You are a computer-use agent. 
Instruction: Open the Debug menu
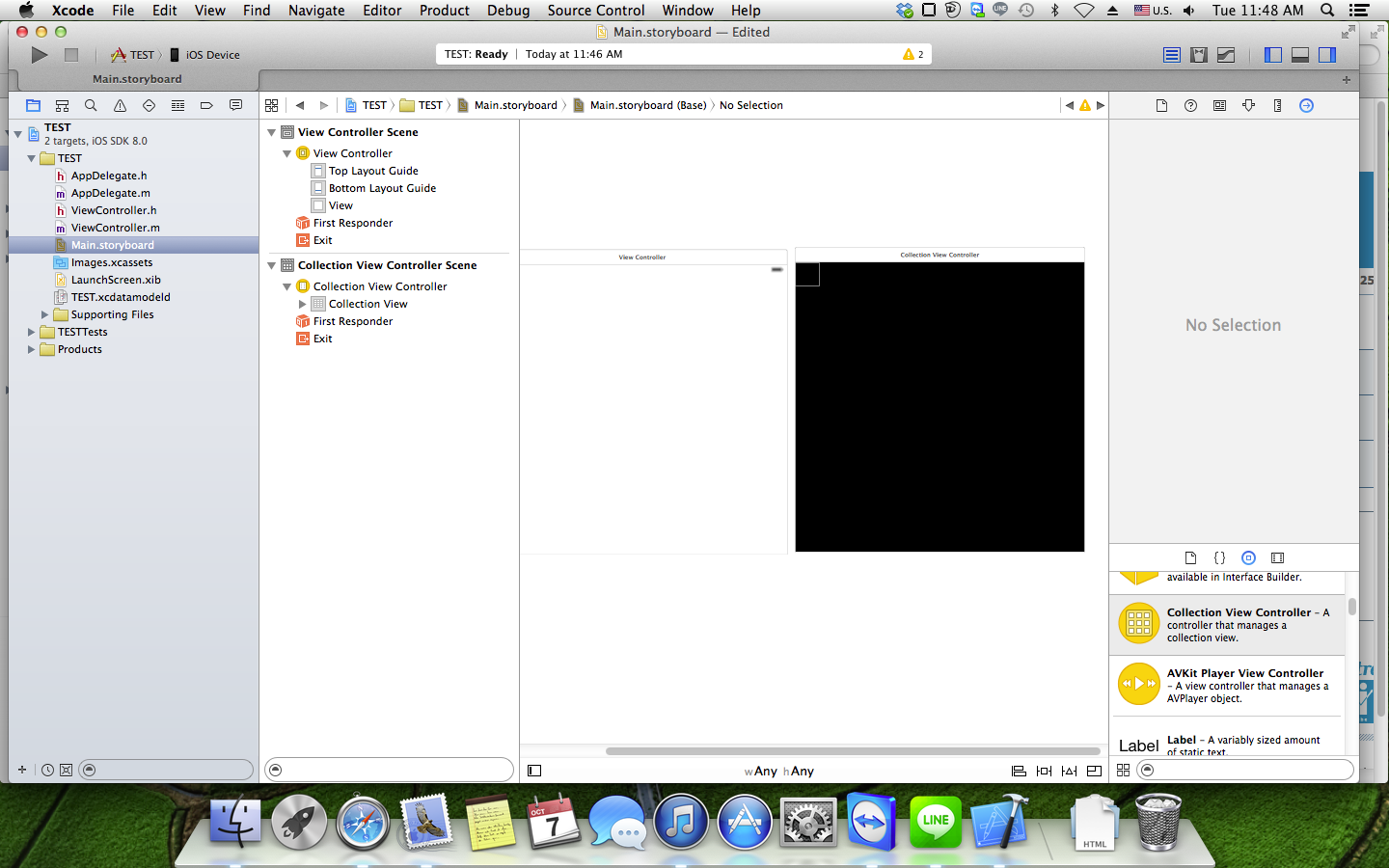click(508, 10)
